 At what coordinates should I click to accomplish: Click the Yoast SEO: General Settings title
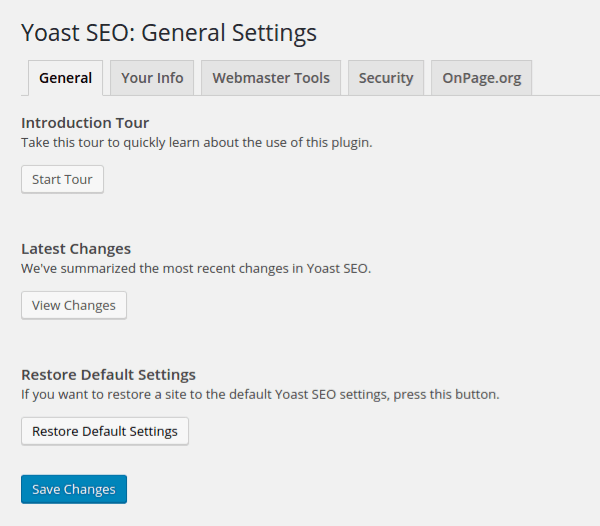pyautogui.click(x=169, y=33)
